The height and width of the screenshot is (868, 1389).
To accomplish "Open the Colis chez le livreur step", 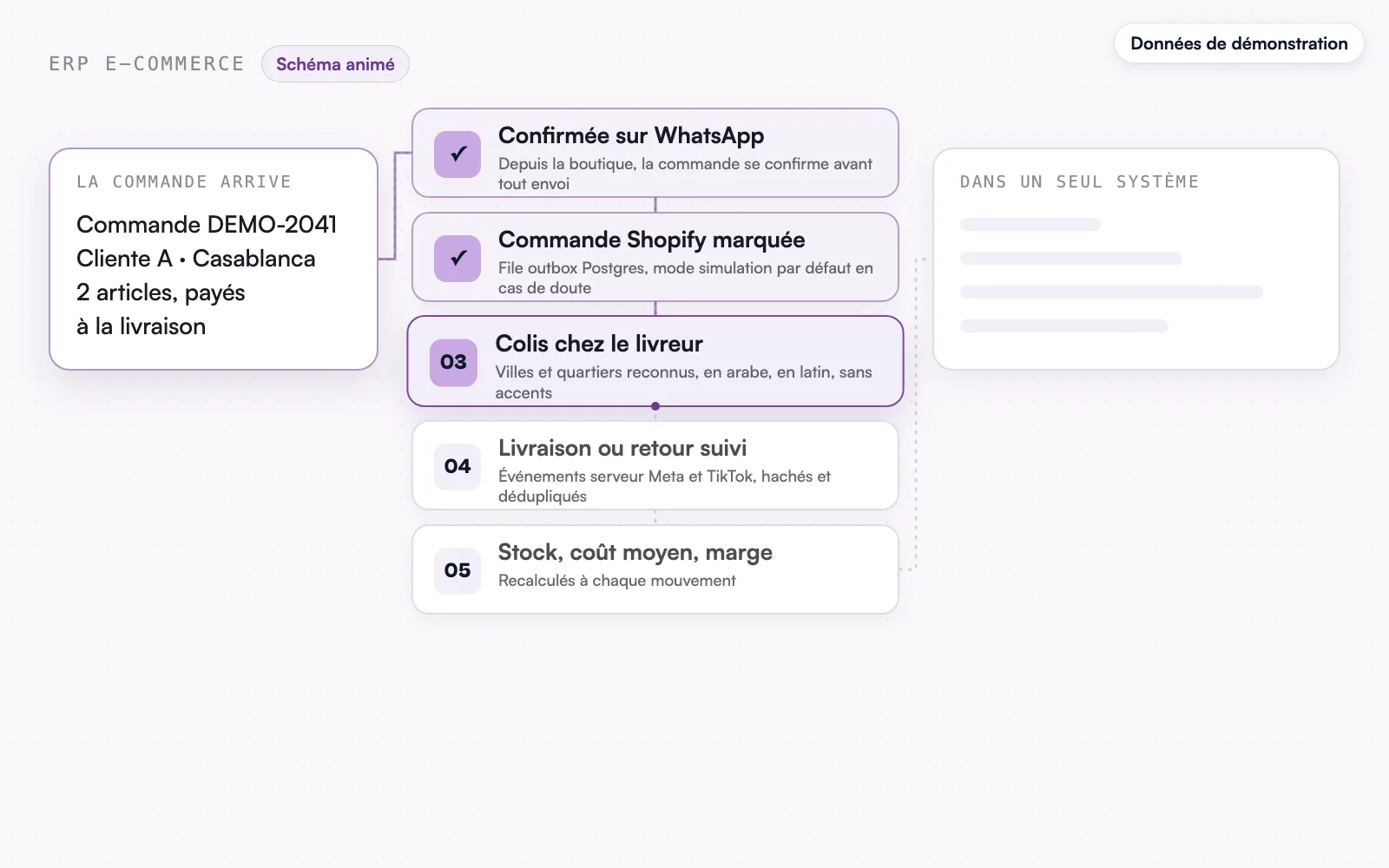I will click(655, 361).
